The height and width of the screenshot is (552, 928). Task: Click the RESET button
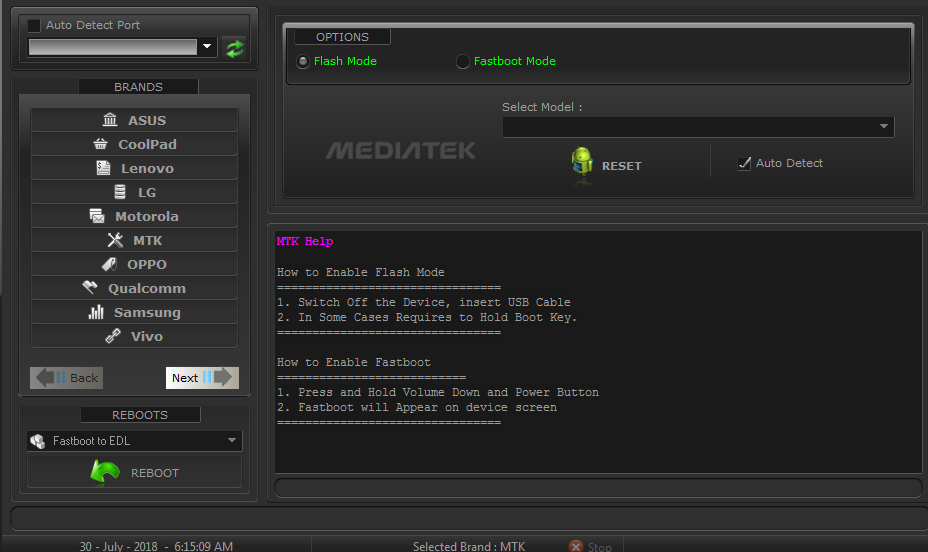[x=606, y=165]
